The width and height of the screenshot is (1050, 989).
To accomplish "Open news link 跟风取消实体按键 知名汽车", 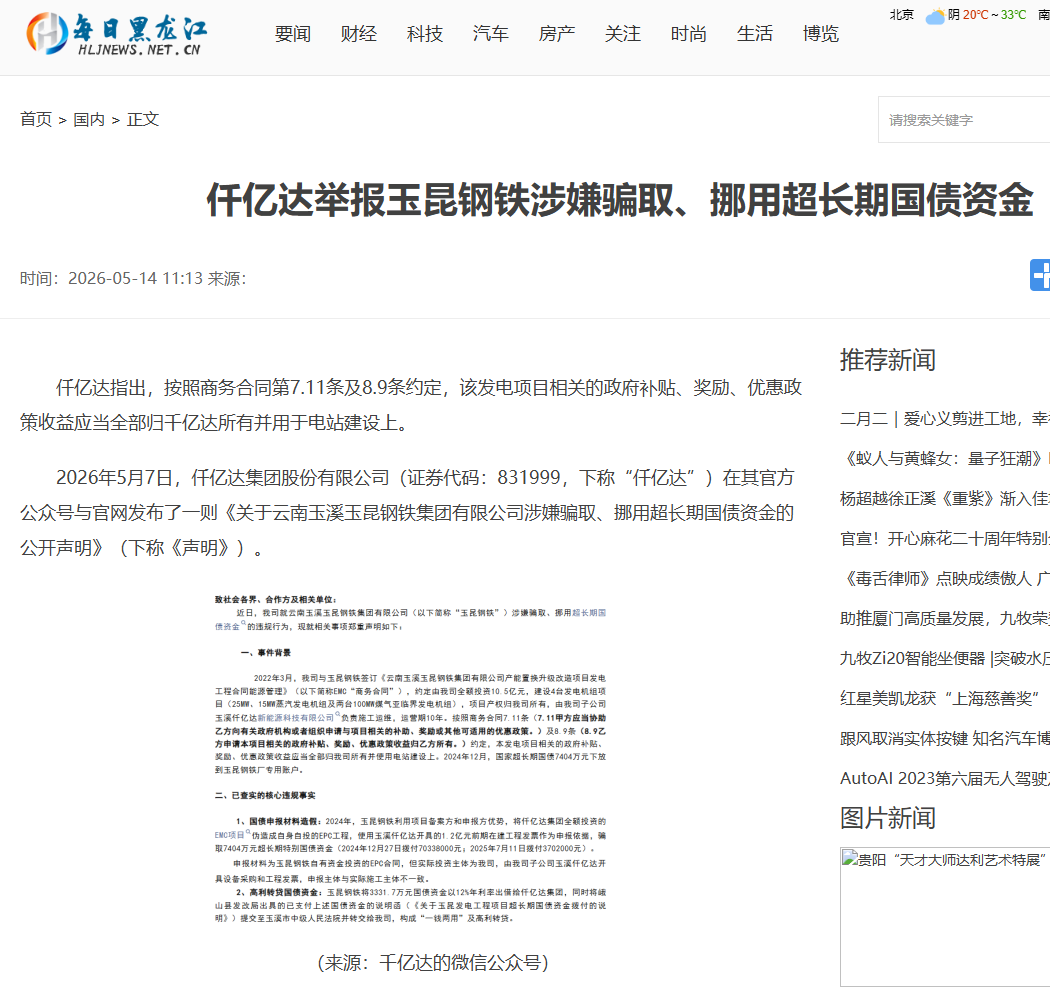I will pos(945,739).
